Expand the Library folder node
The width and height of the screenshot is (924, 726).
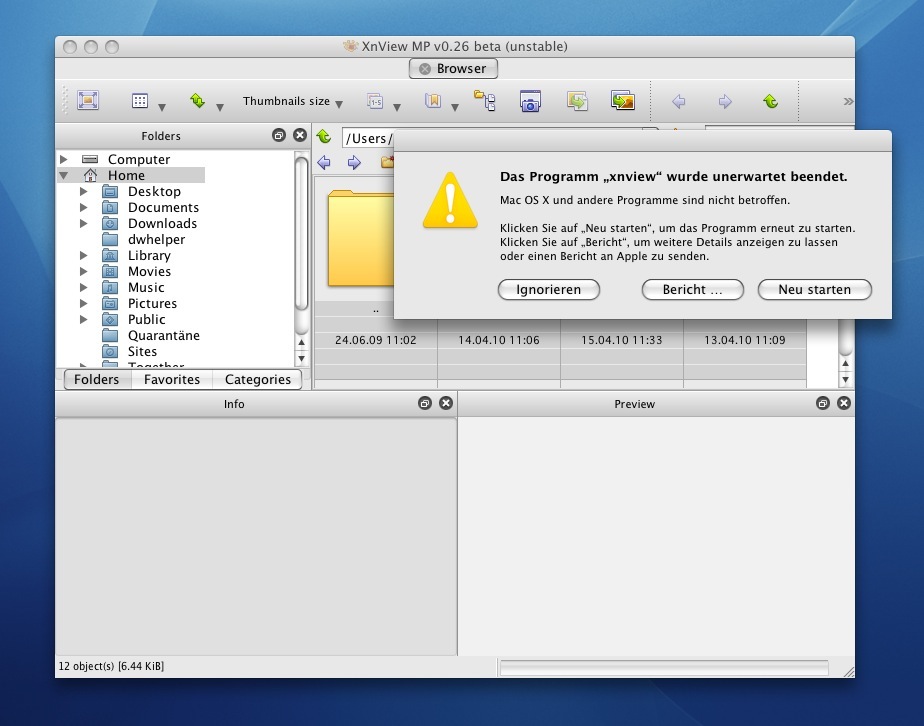coord(84,255)
